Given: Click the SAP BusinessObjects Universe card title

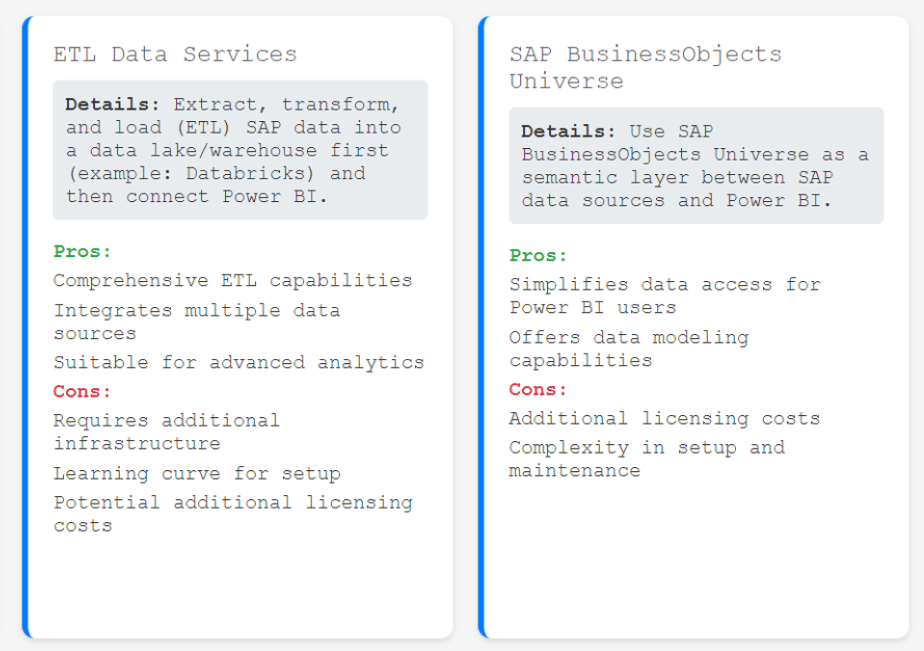Looking at the screenshot, I should (x=645, y=67).
